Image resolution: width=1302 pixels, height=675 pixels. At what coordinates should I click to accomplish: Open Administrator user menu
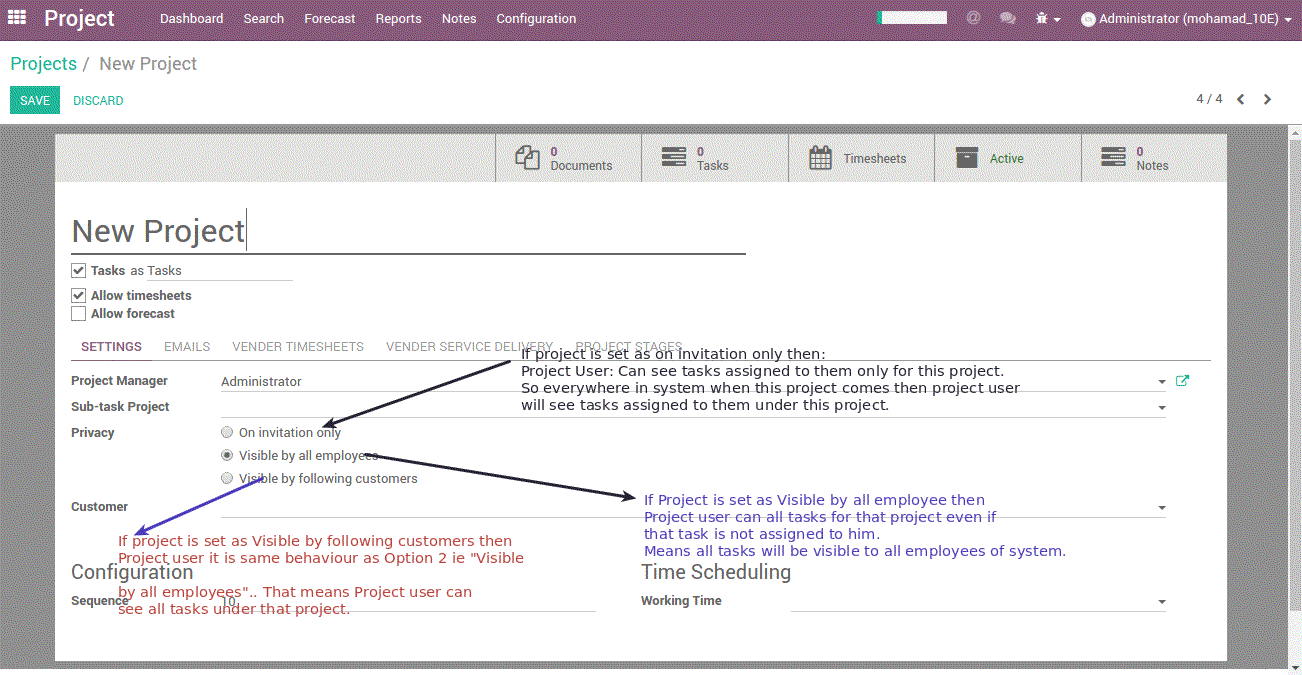(1186, 19)
